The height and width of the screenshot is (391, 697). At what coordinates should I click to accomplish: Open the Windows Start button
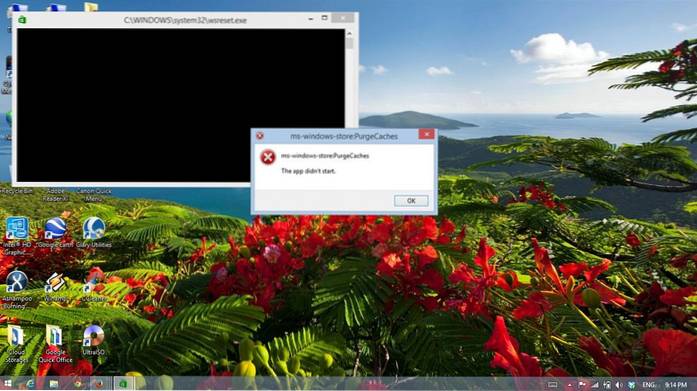click(x=7, y=384)
